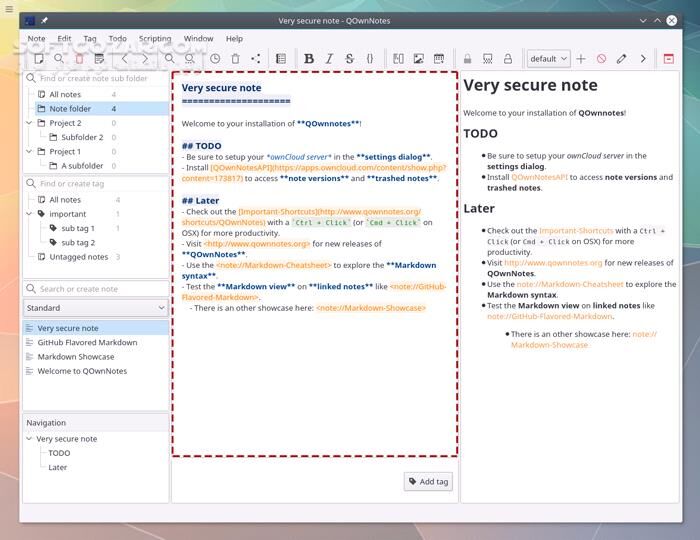The height and width of the screenshot is (540, 700).
Task: Click the share note icon
Action: [x=255, y=58]
